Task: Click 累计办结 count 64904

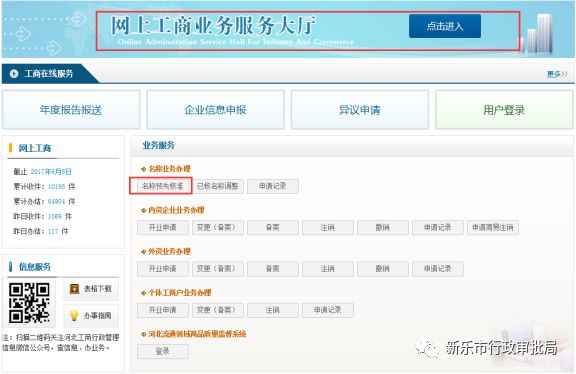Action: click(x=57, y=201)
